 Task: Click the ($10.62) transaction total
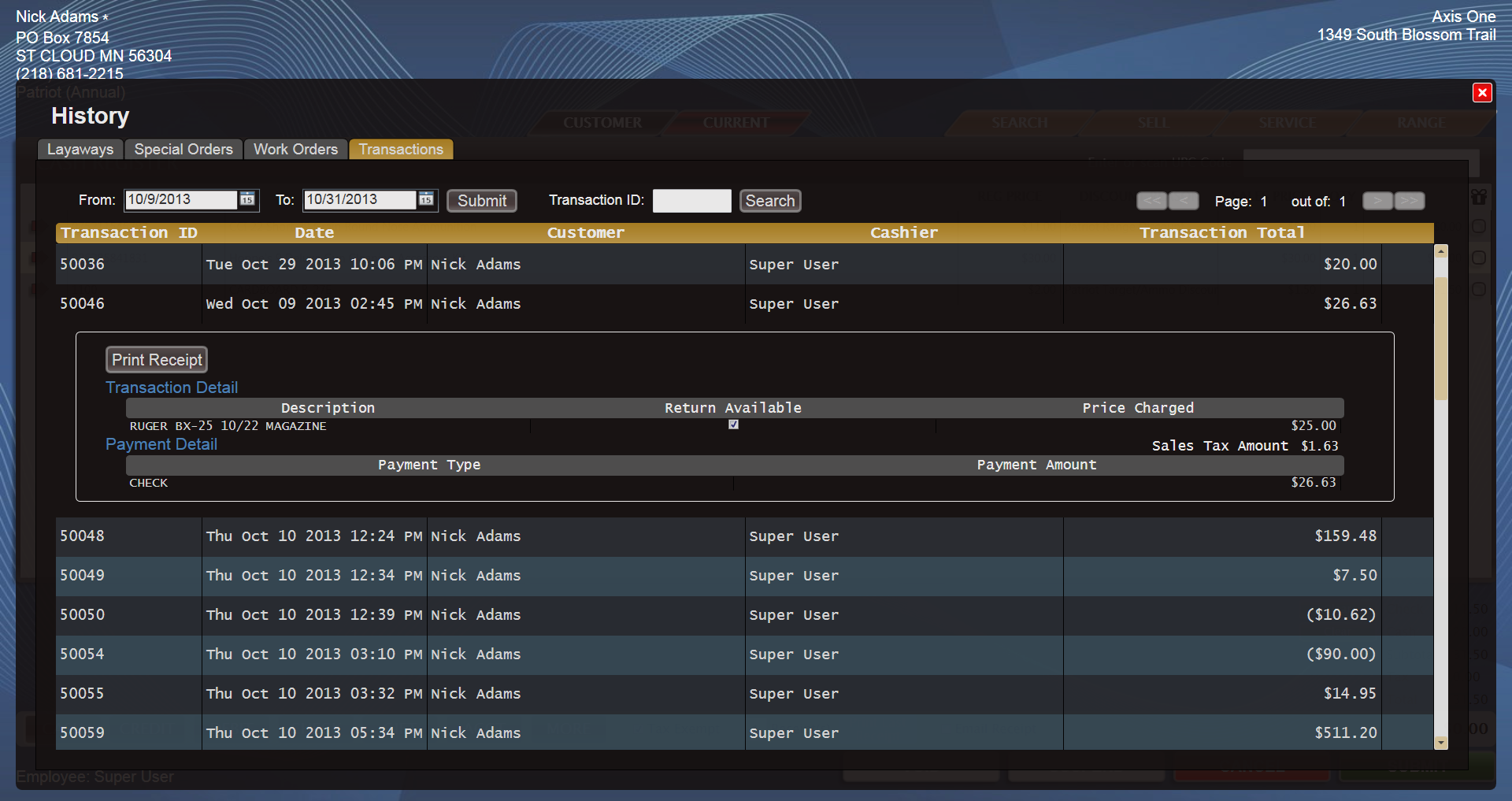click(1341, 615)
